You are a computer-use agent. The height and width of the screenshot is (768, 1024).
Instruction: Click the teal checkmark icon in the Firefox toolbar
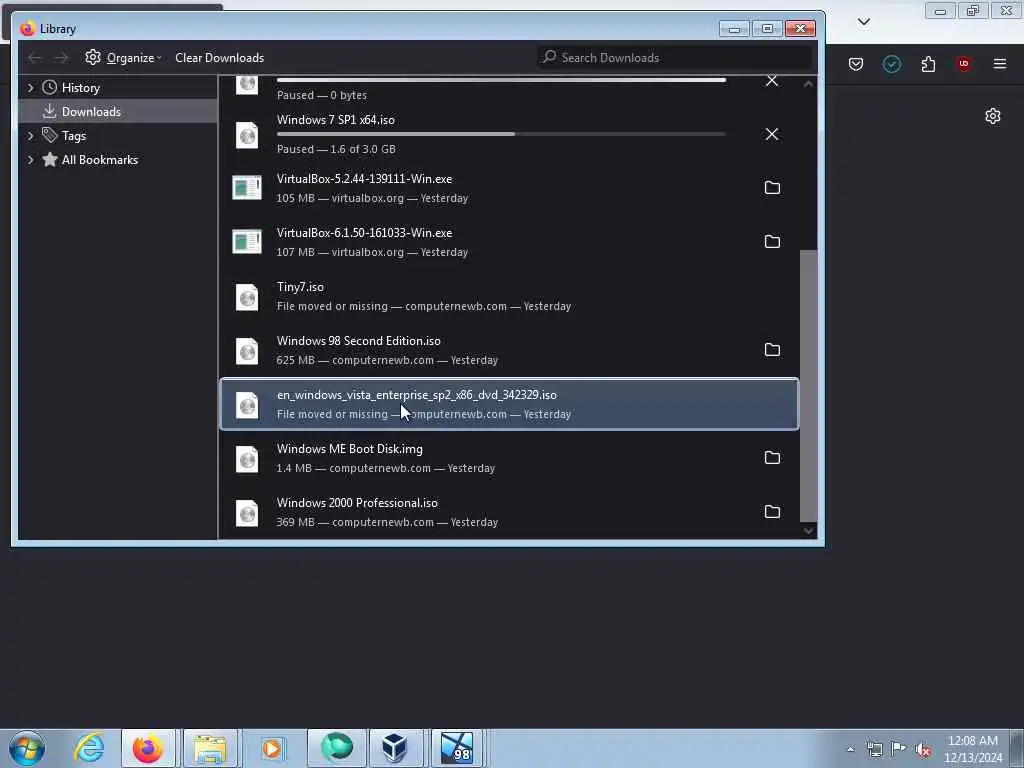pyautogui.click(x=892, y=64)
